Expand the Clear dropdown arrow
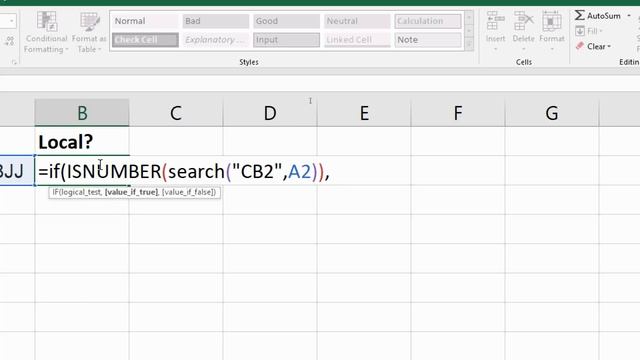 tap(609, 47)
